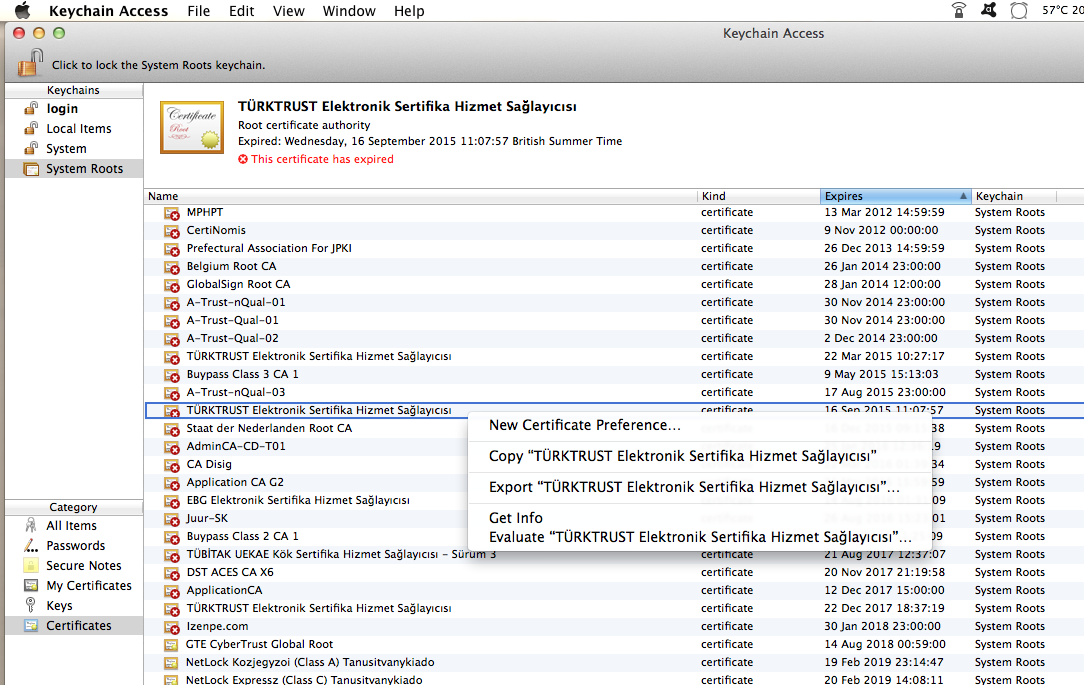Show the Certificates category
The width and height of the screenshot is (1084, 685).
[x=74, y=626]
